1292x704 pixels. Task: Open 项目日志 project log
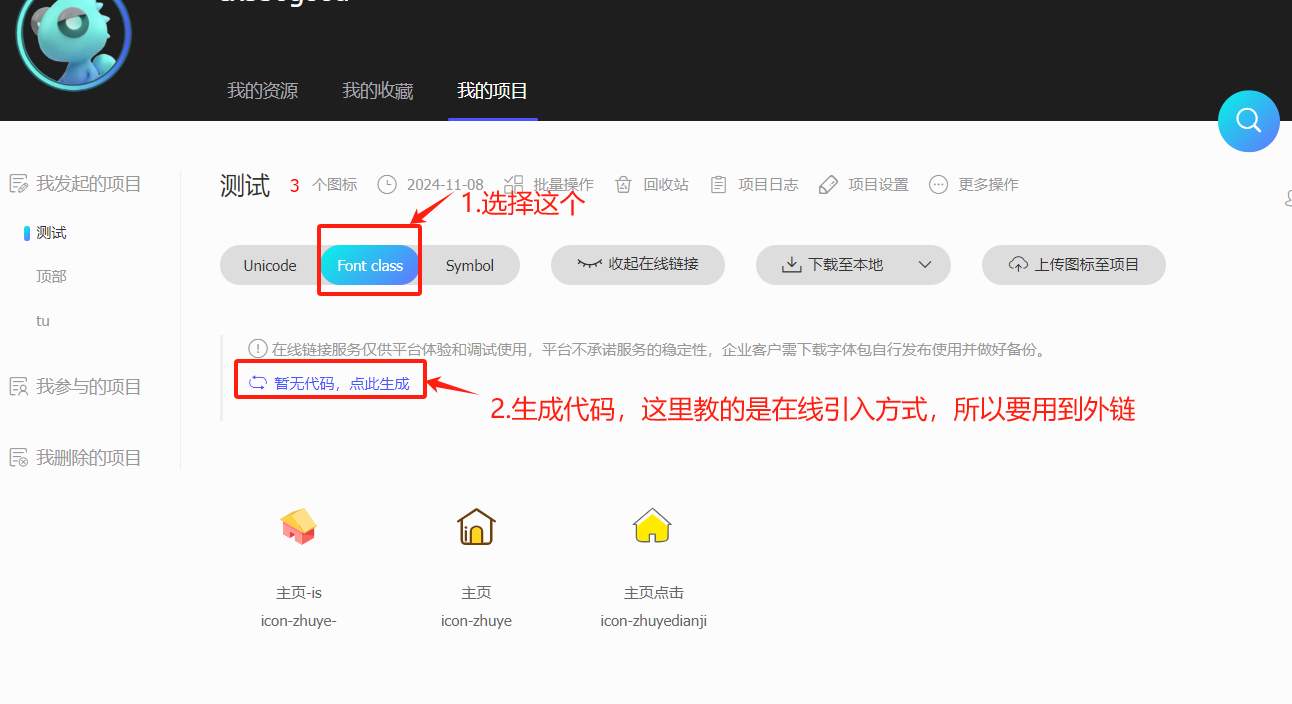754,185
